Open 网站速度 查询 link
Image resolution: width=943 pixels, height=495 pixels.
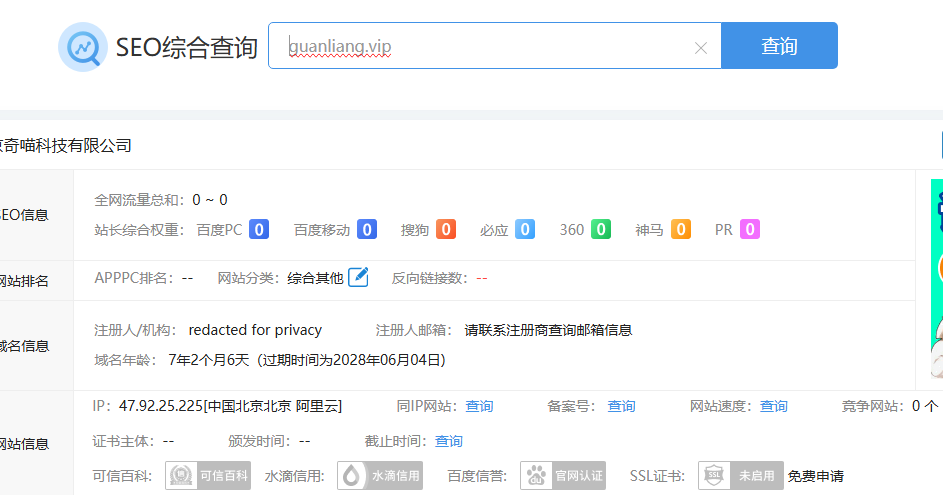tap(773, 407)
